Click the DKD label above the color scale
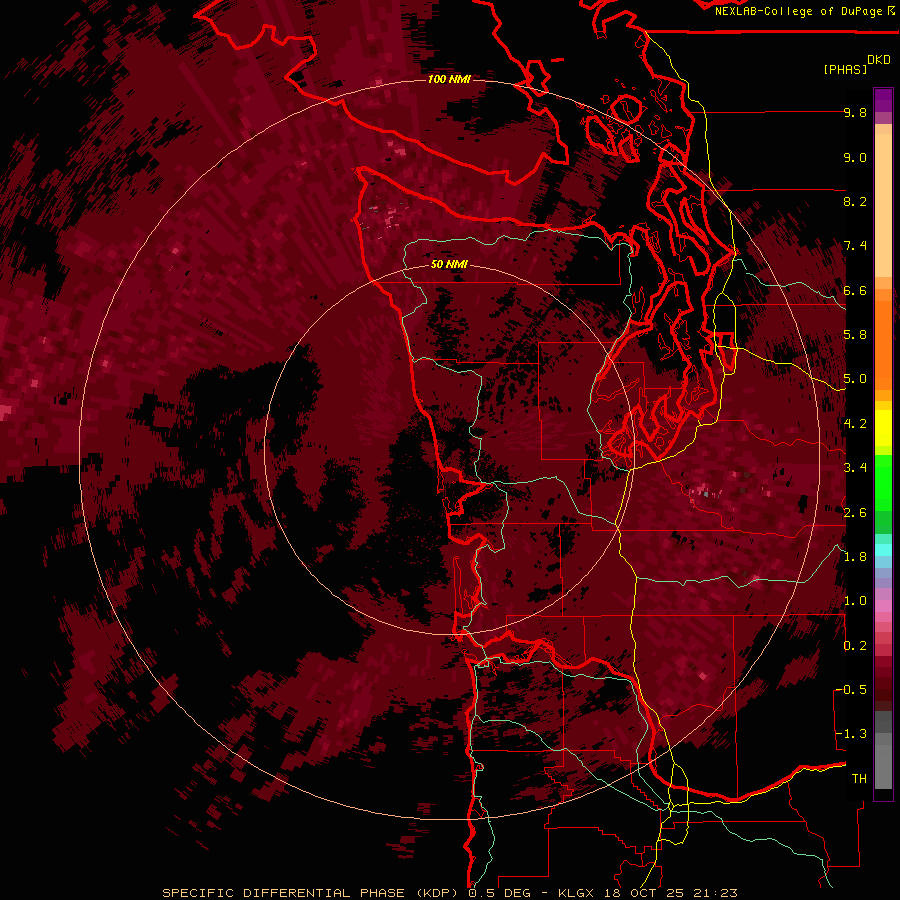The height and width of the screenshot is (900, 900). (x=878, y=60)
